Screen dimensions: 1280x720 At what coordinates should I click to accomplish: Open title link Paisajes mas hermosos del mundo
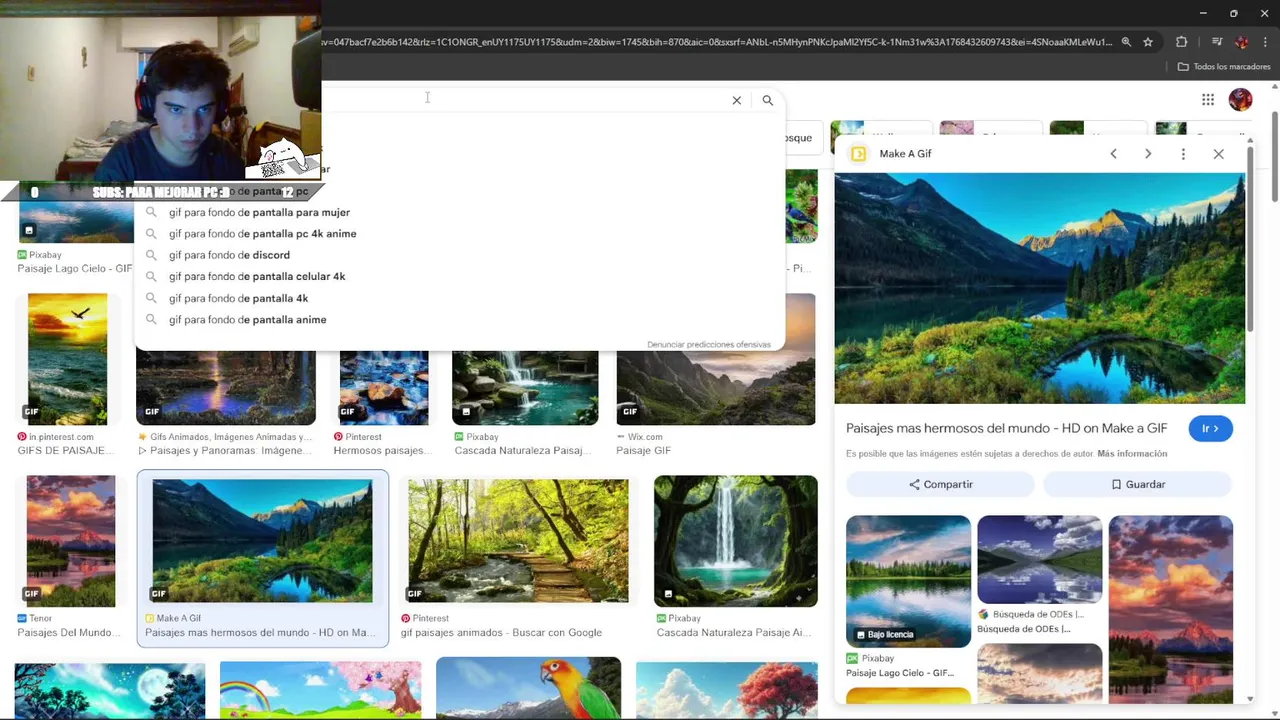coord(1006,428)
